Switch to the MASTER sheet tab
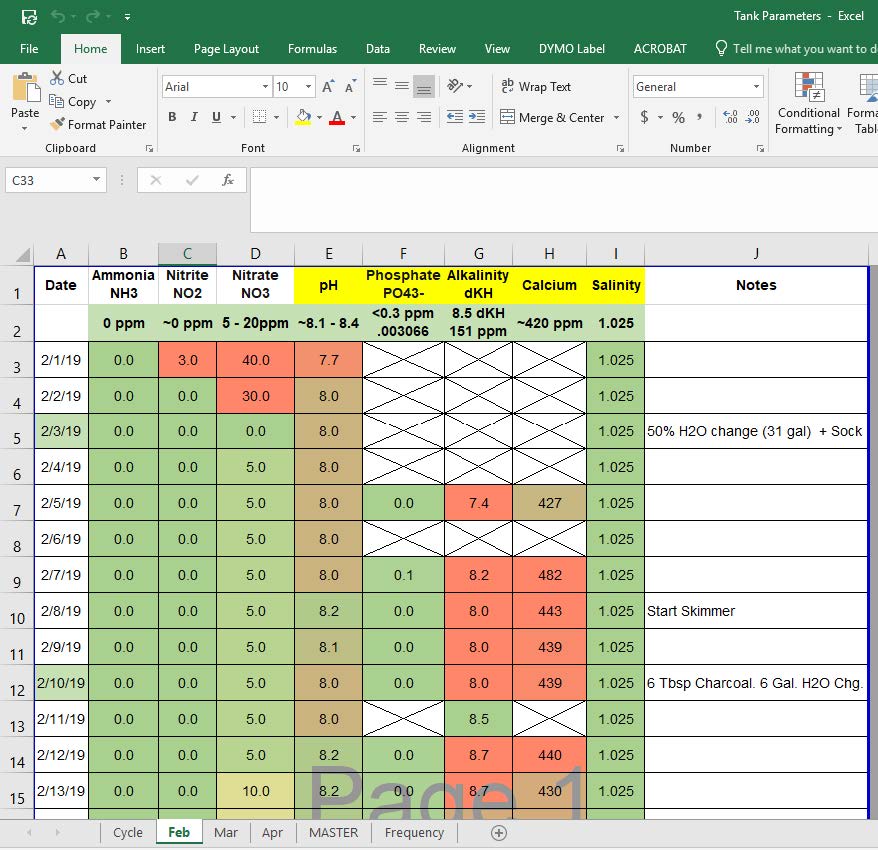 click(x=333, y=832)
